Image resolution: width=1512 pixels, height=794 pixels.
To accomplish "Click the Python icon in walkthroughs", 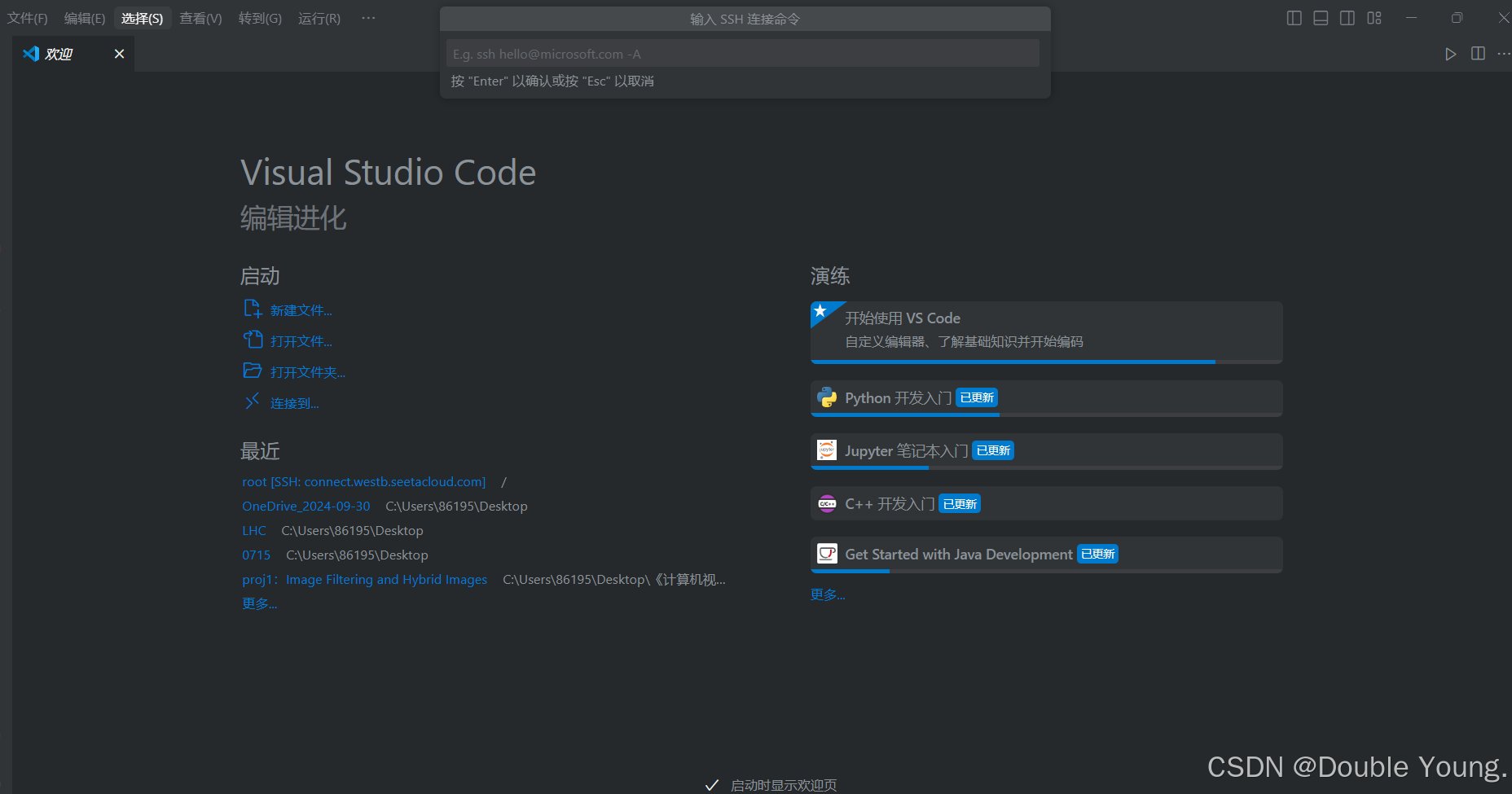I will (x=827, y=397).
